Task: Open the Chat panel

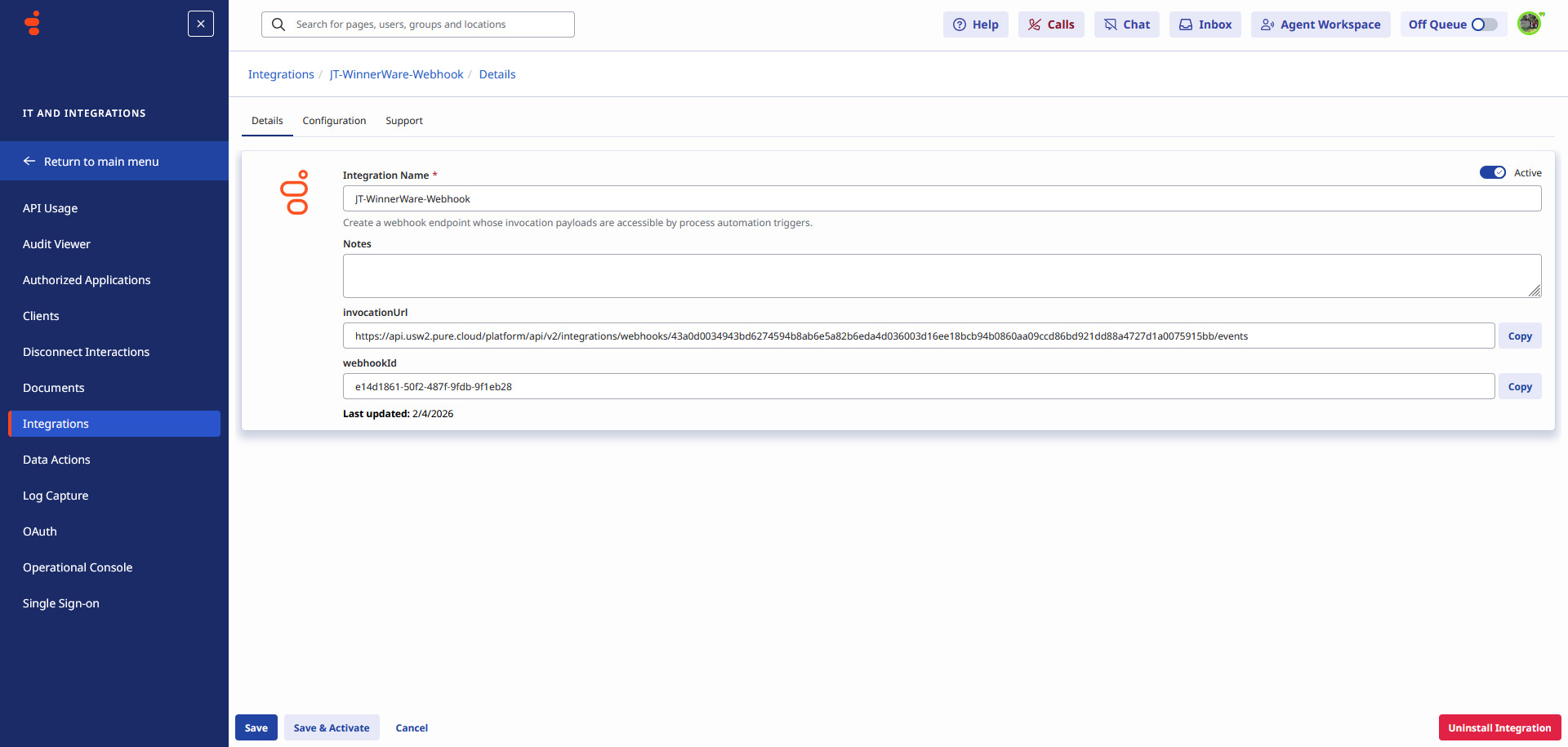Action: 1126,24
